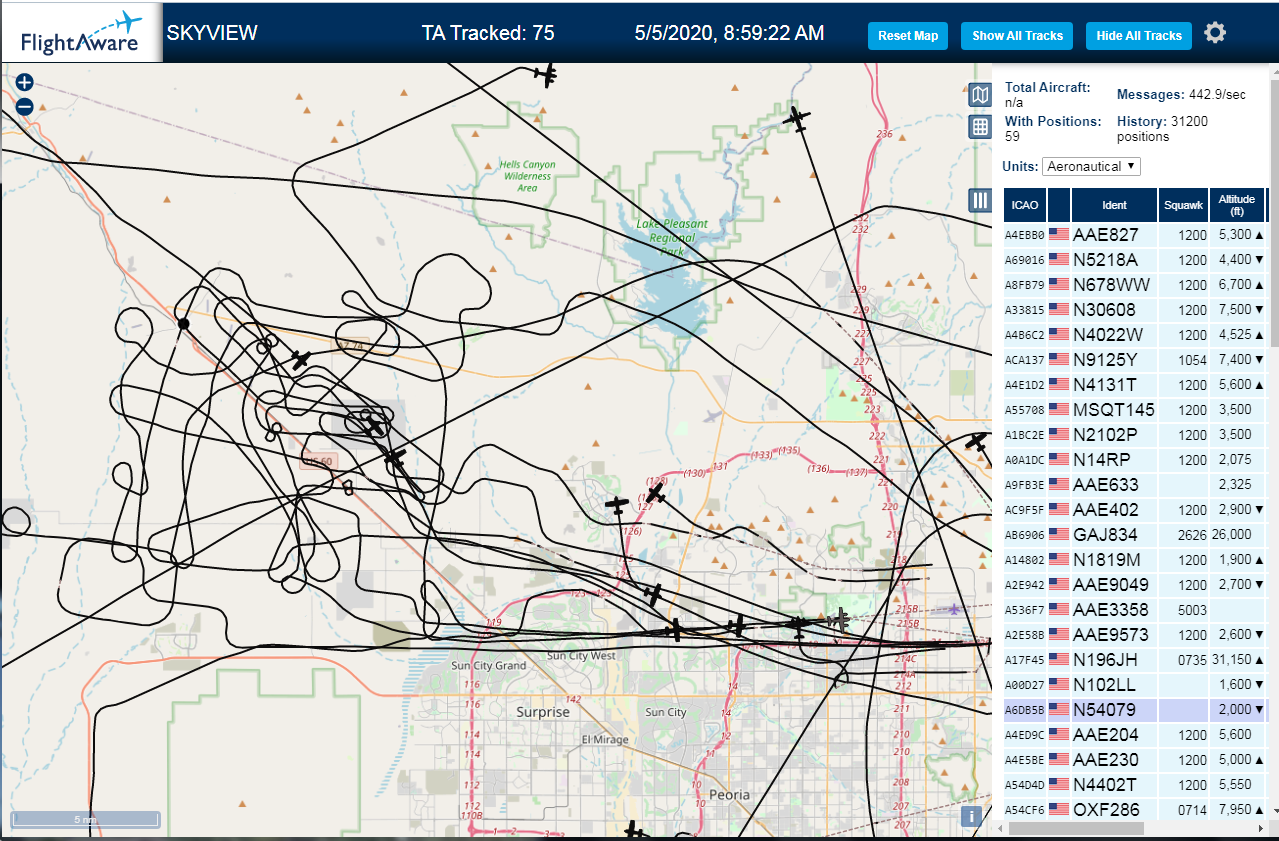The height and width of the screenshot is (841, 1279).
Task: Select aircraft row N2102P
Action: (x=1135, y=435)
